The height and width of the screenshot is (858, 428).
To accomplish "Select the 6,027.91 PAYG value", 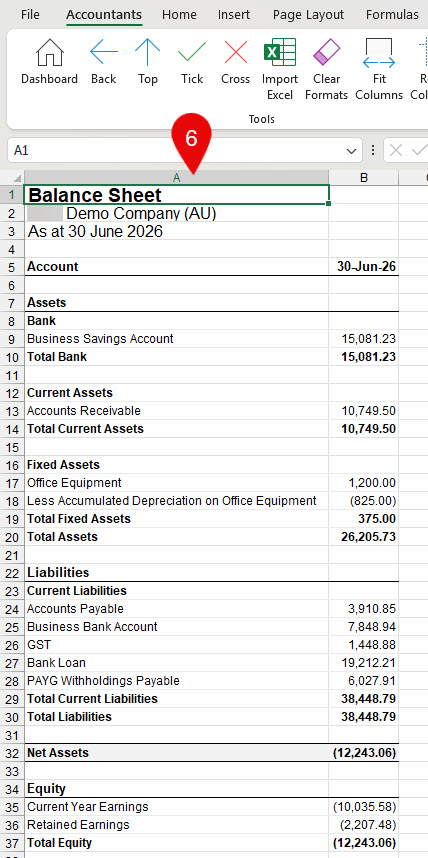I will 363,681.
